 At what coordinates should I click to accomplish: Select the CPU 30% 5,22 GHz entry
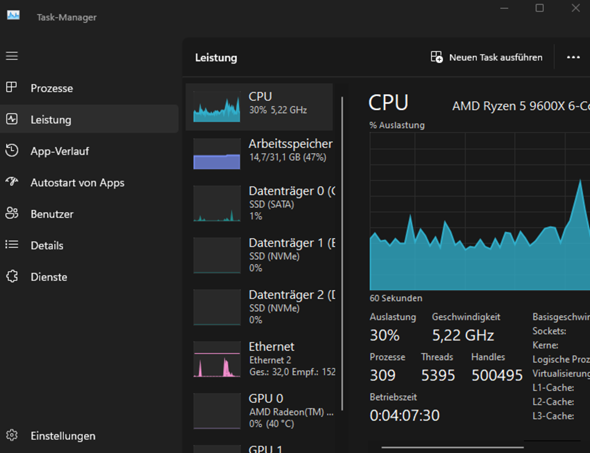point(259,107)
